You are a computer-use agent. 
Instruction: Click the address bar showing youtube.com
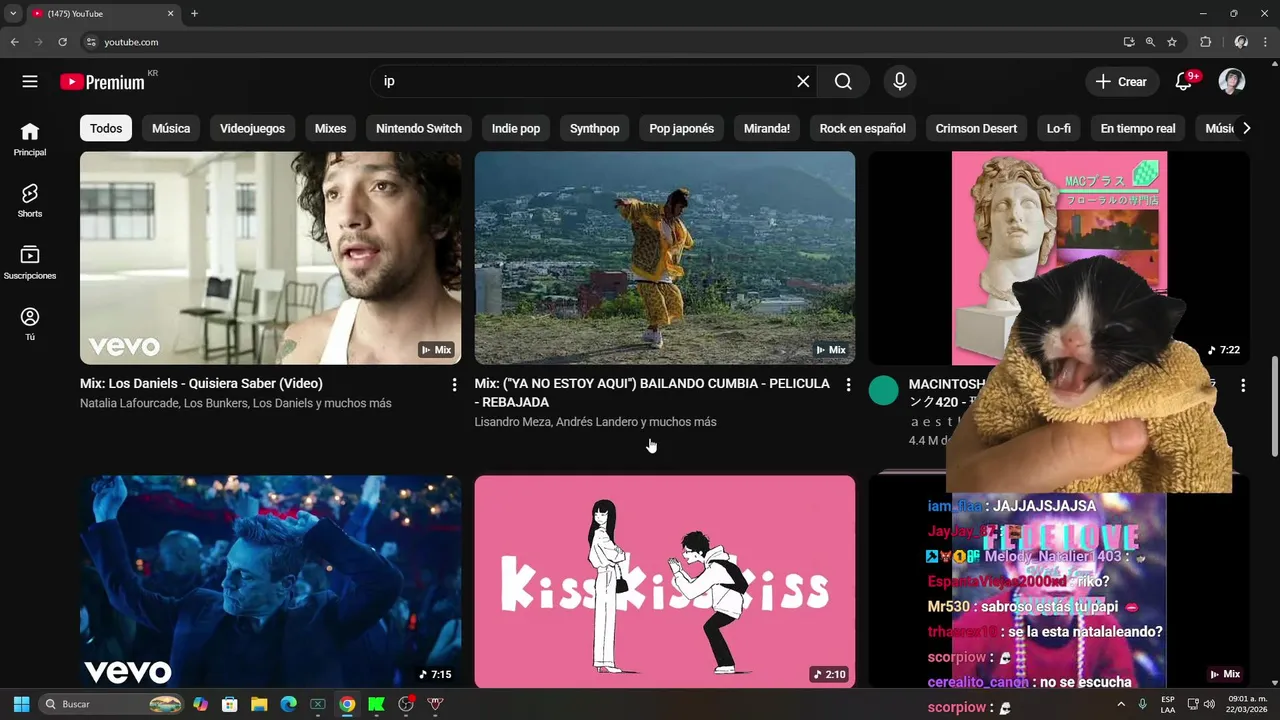click(x=600, y=42)
